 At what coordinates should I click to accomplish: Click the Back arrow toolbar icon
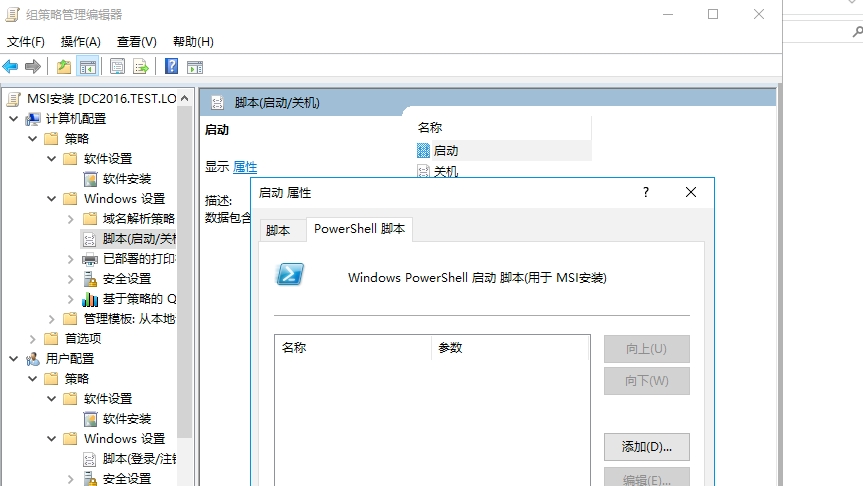[10, 67]
